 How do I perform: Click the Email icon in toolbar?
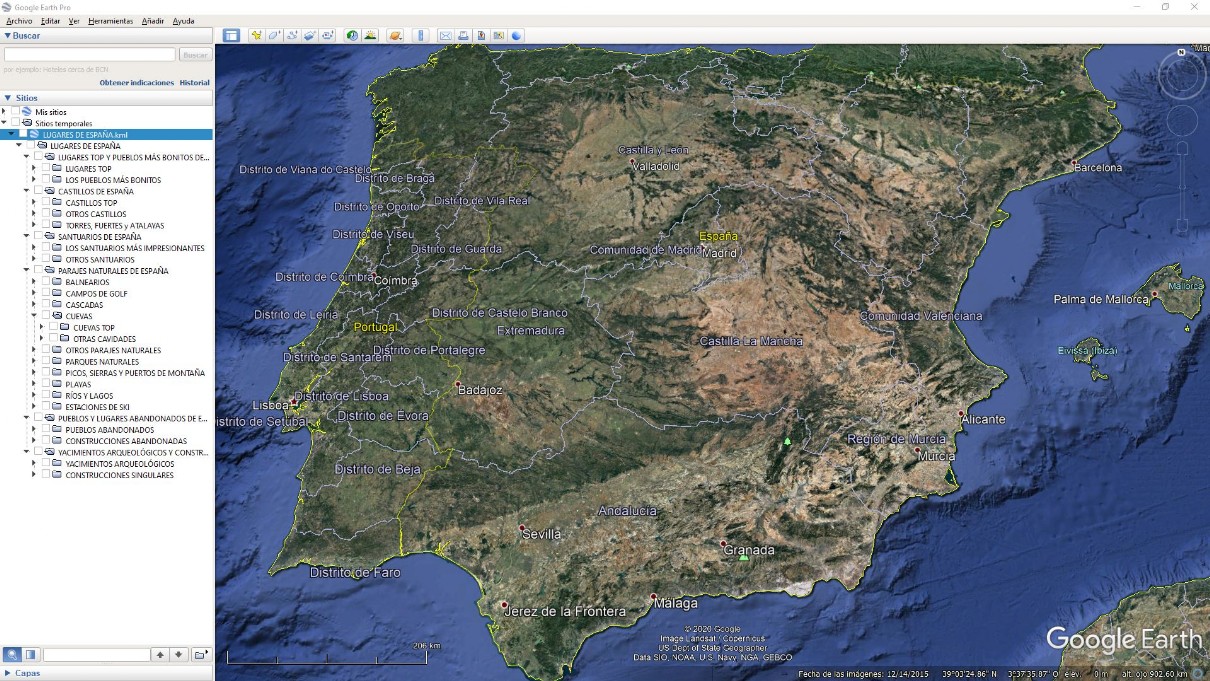pos(445,35)
